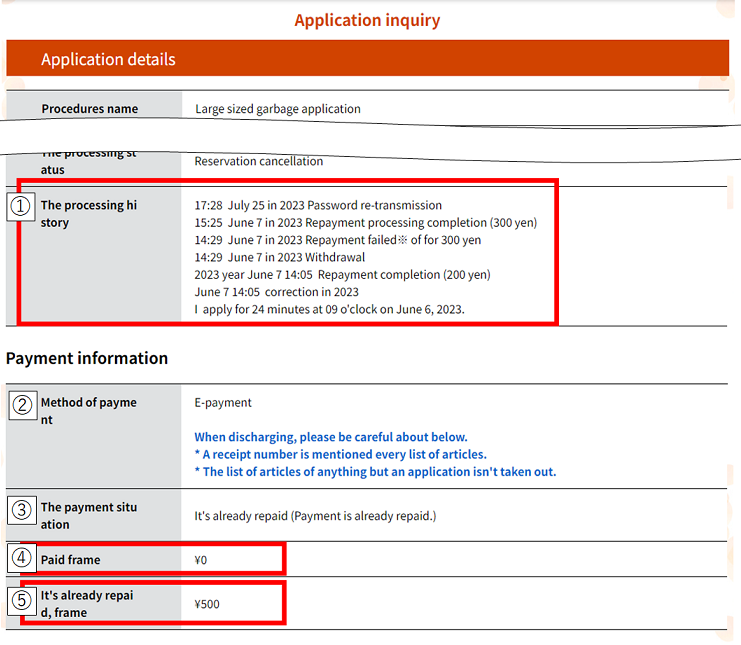Click the 'Payment information' heading

coord(87,358)
